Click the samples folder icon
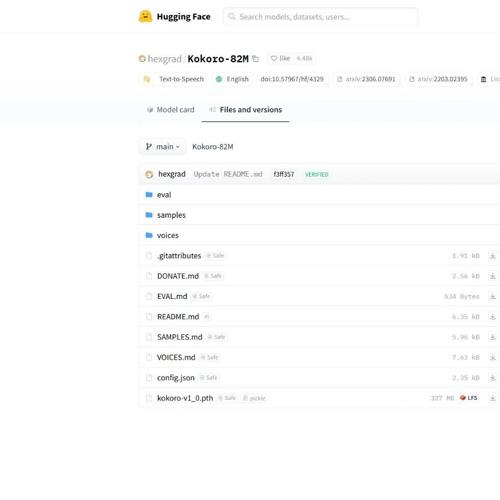 click(x=149, y=215)
